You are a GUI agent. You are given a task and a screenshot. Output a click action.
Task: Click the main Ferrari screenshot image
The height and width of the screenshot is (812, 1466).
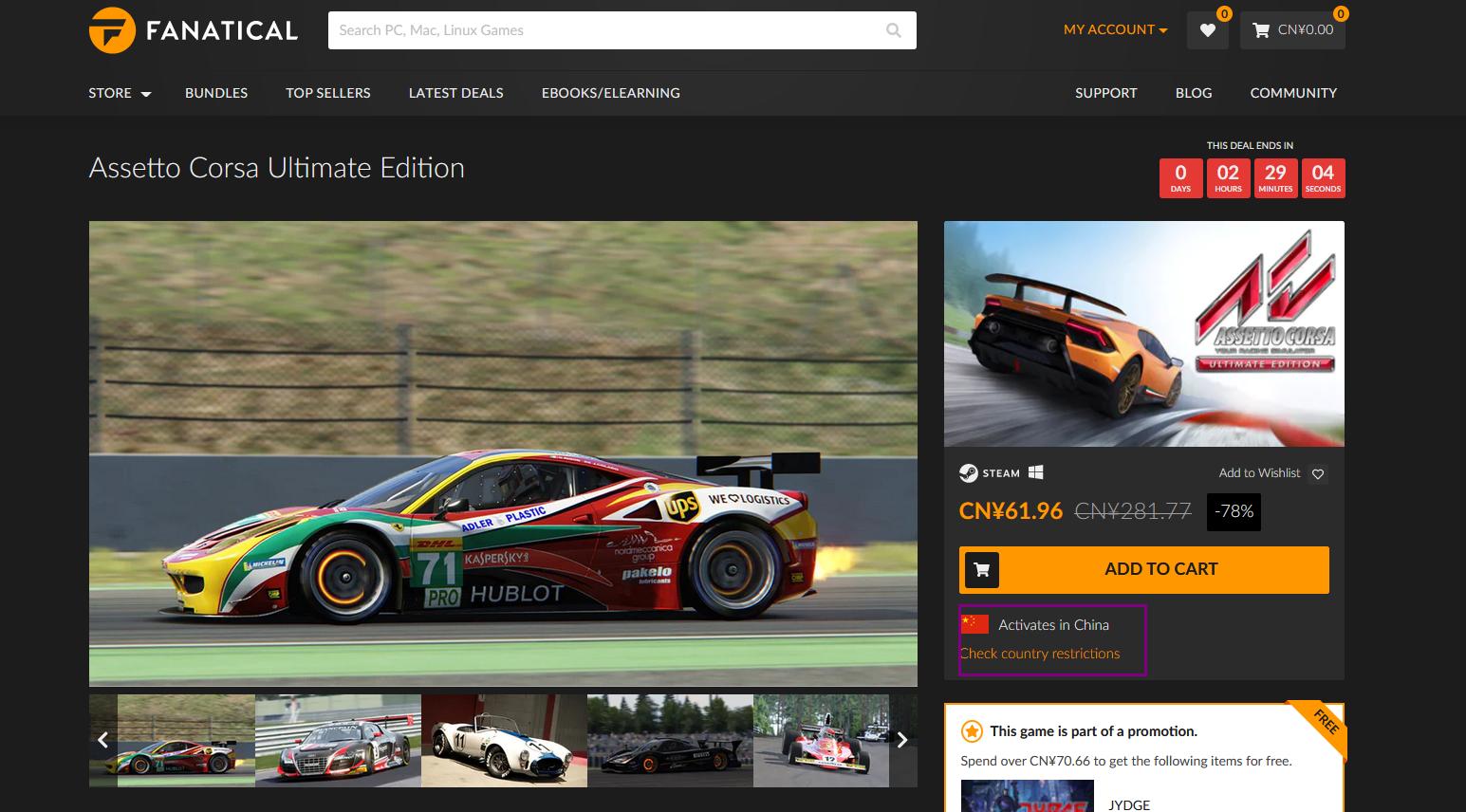click(x=503, y=453)
